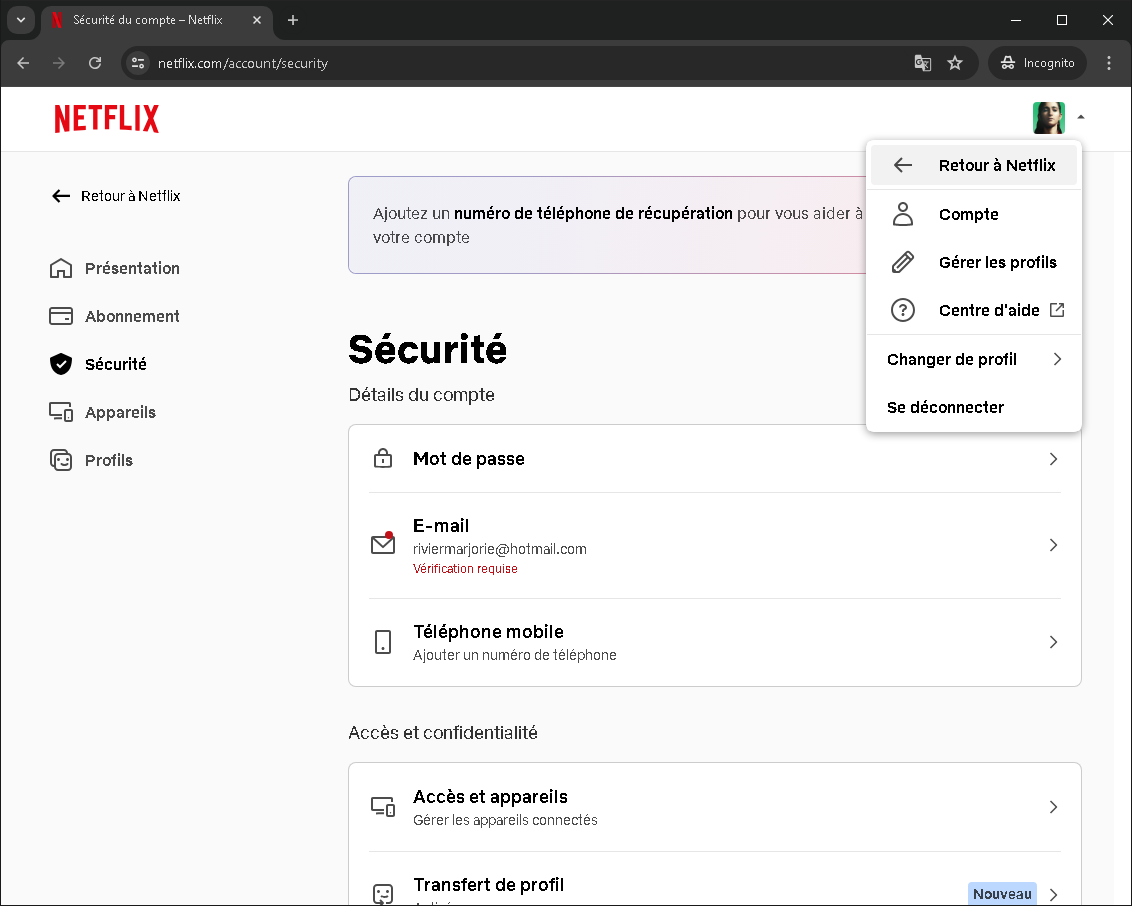Click the chevron next to Changer de profil
Screen dimensions: 1132x906
(x=1057, y=359)
